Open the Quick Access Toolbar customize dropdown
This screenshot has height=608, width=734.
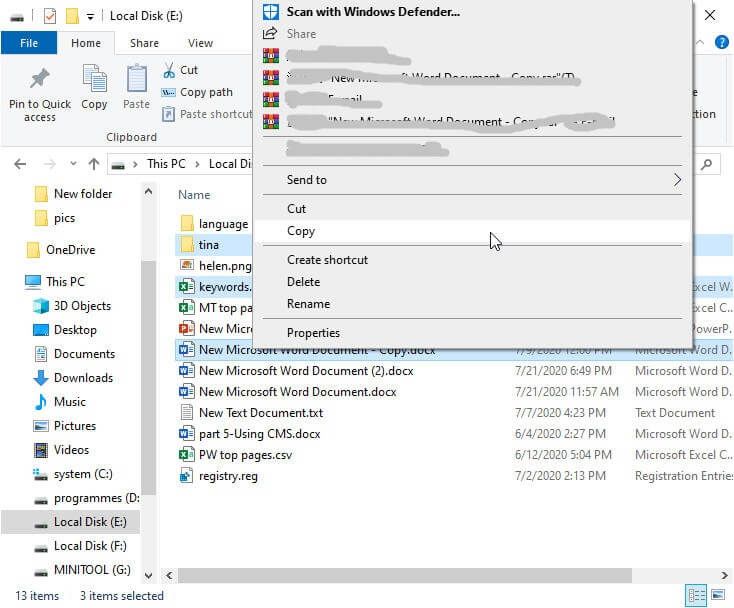point(90,17)
